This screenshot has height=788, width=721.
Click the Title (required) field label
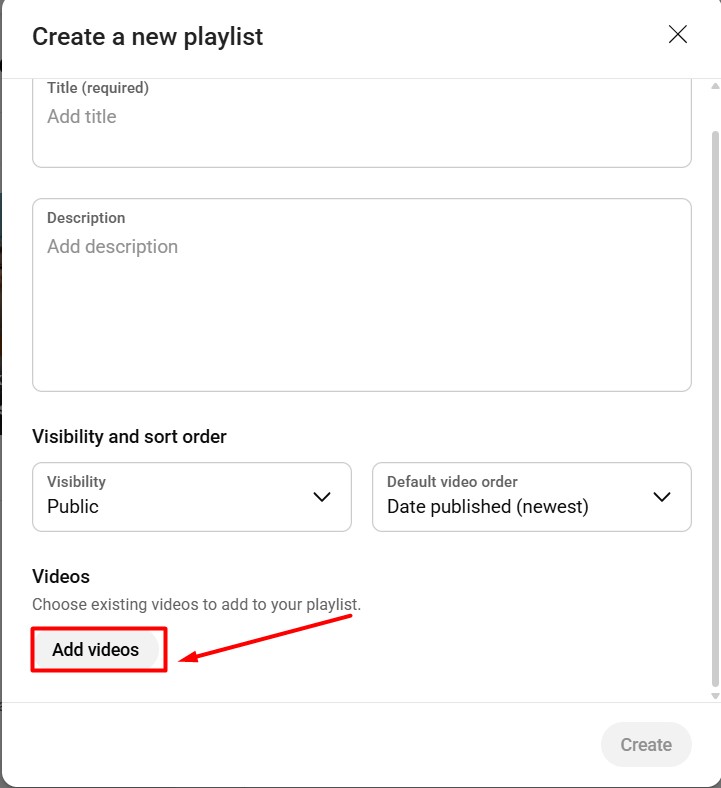pyautogui.click(x=98, y=88)
